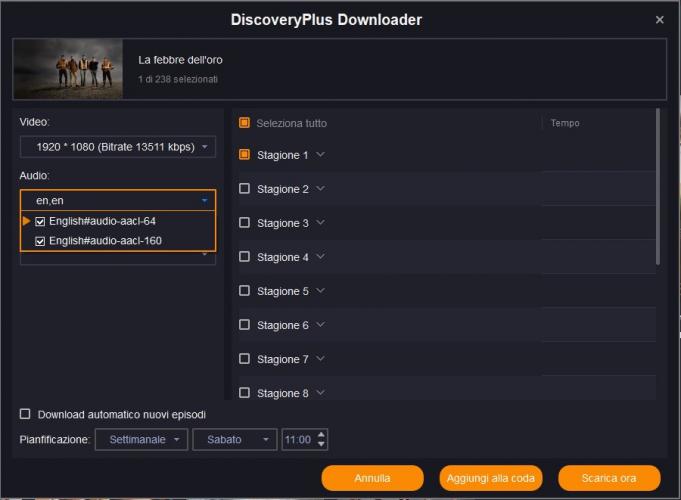
Task: Check the Stagione 3 checkbox
Action: 245,223
